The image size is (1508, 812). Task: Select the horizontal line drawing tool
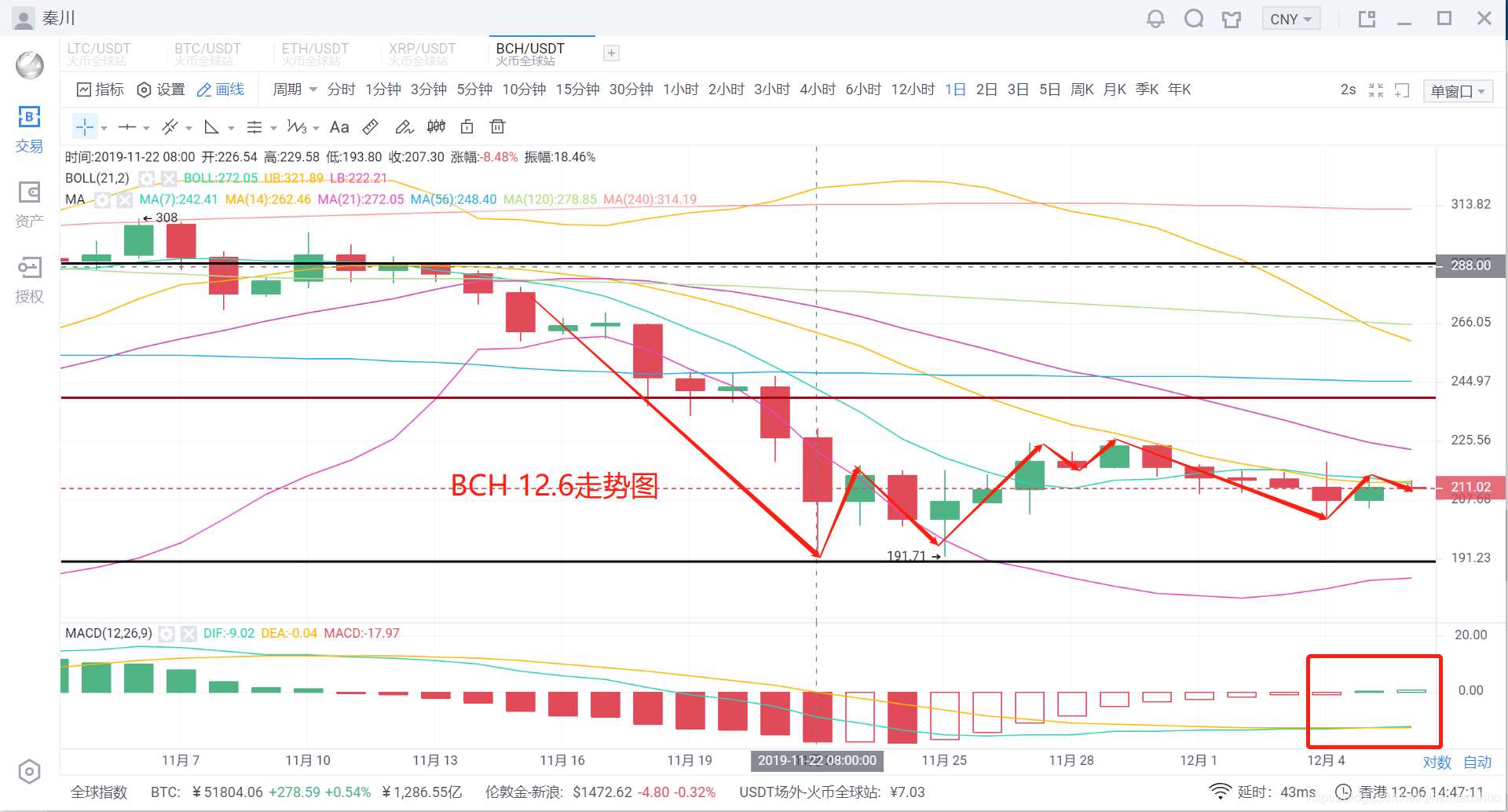[127, 126]
